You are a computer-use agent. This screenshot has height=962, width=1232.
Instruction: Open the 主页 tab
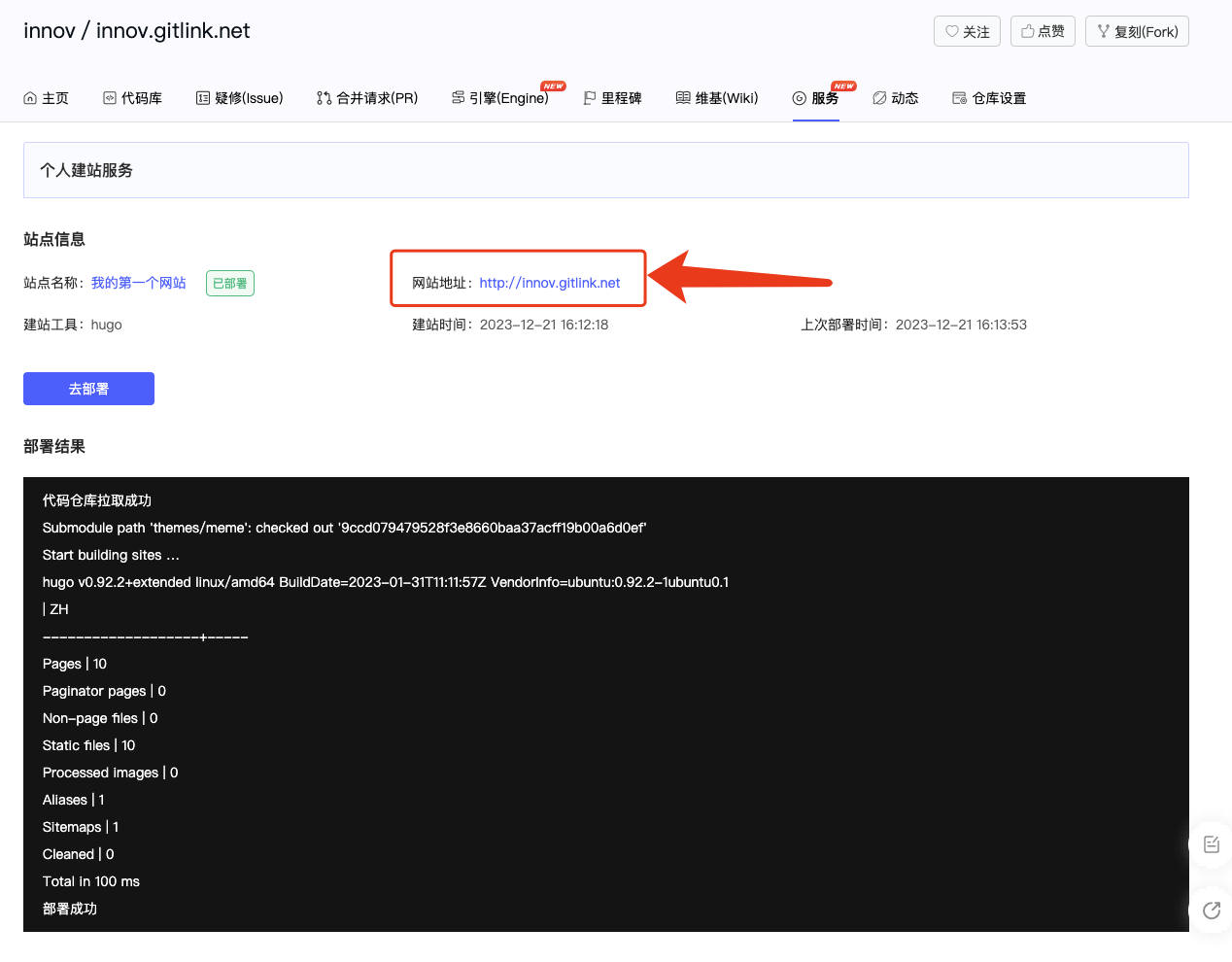(x=47, y=98)
